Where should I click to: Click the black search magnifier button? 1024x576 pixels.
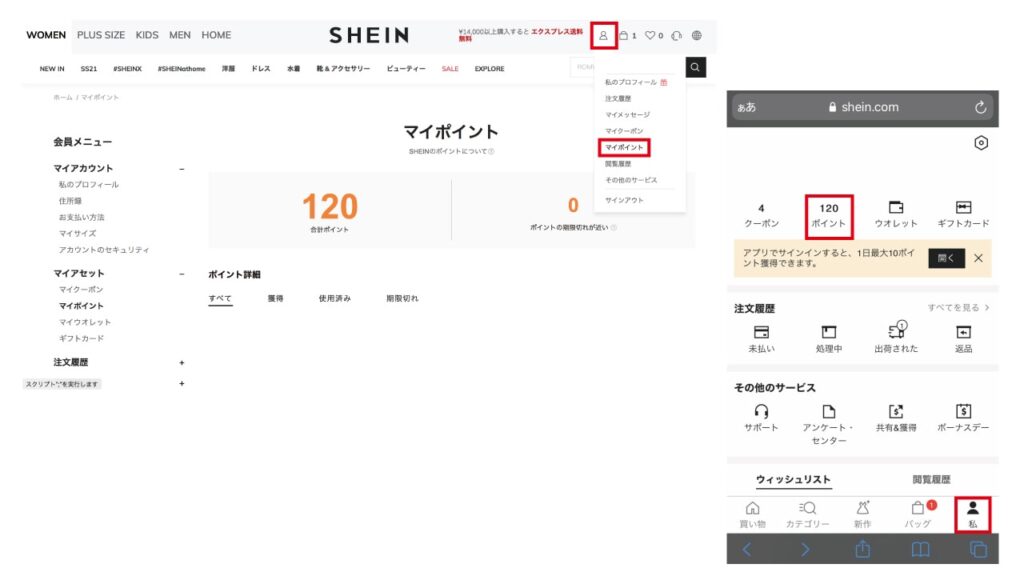696,67
